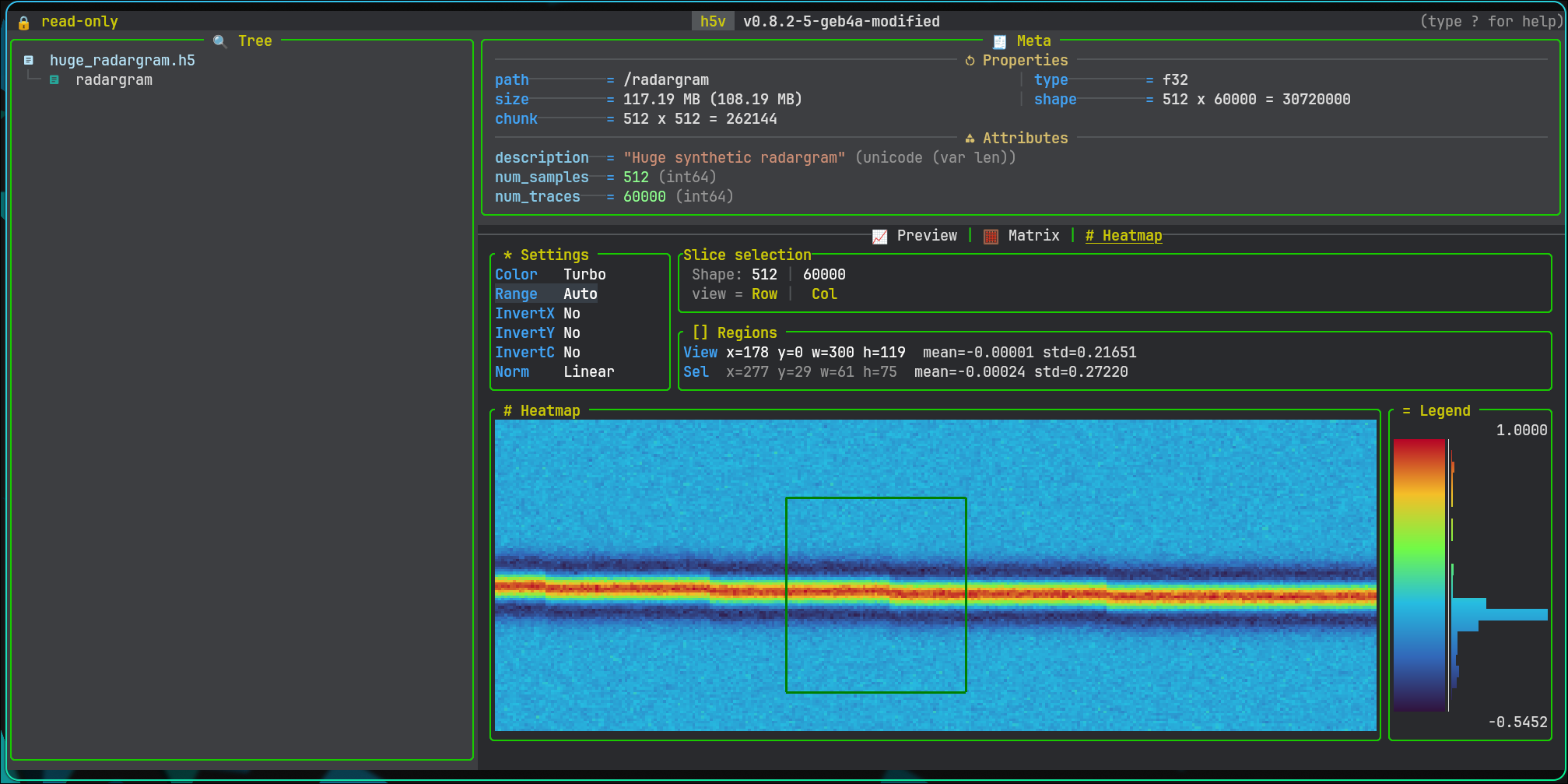This screenshot has width=1568, height=784.
Task: Click the green selection rectangle in heatmap
Action: [x=876, y=595]
